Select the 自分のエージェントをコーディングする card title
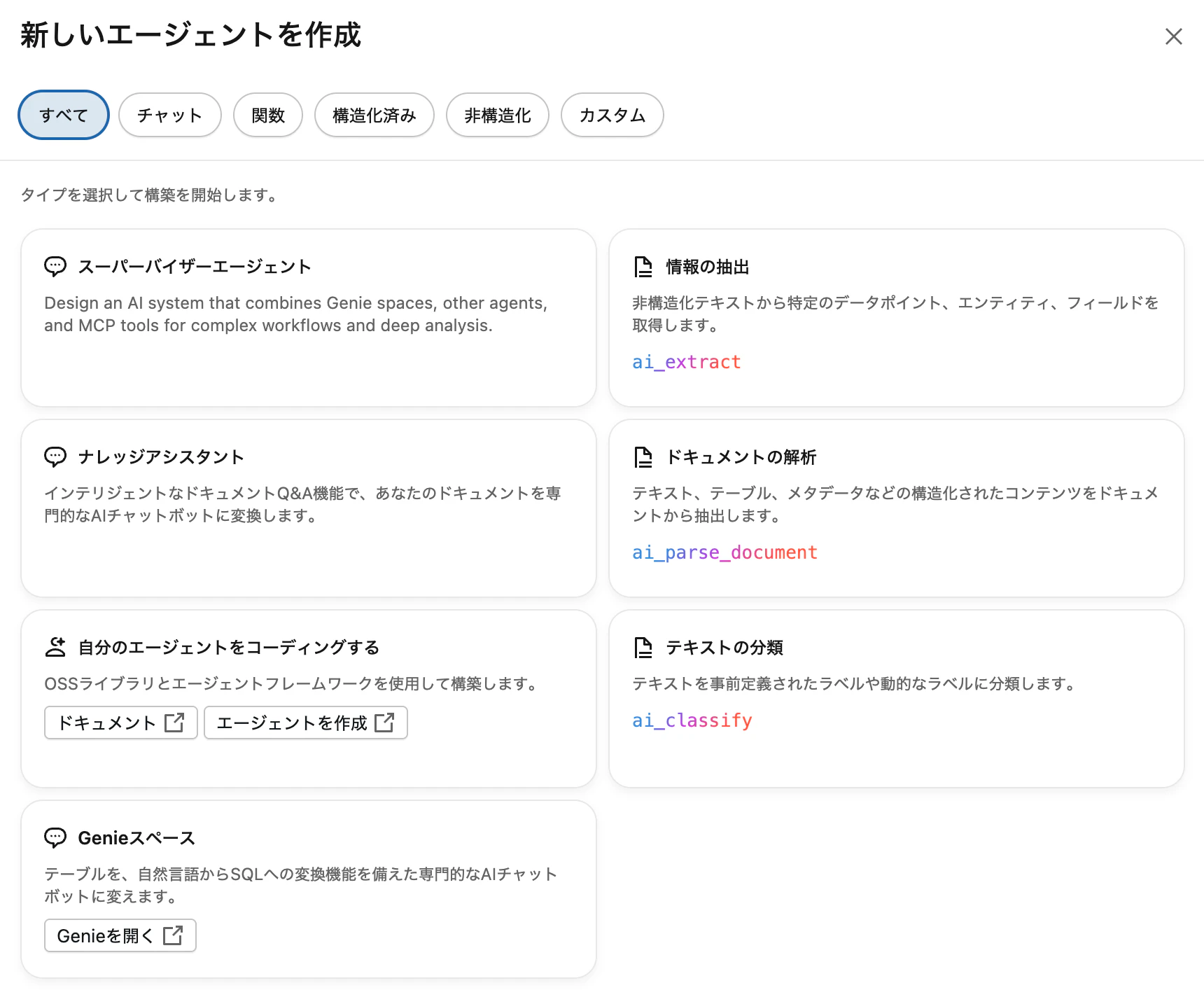The image size is (1204, 990). [x=229, y=648]
